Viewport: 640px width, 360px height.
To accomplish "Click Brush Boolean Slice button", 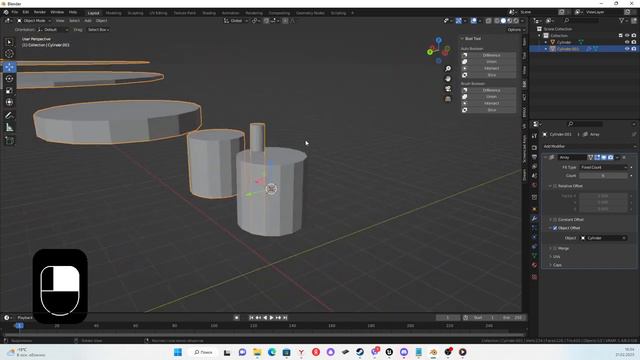I will click(488, 110).
